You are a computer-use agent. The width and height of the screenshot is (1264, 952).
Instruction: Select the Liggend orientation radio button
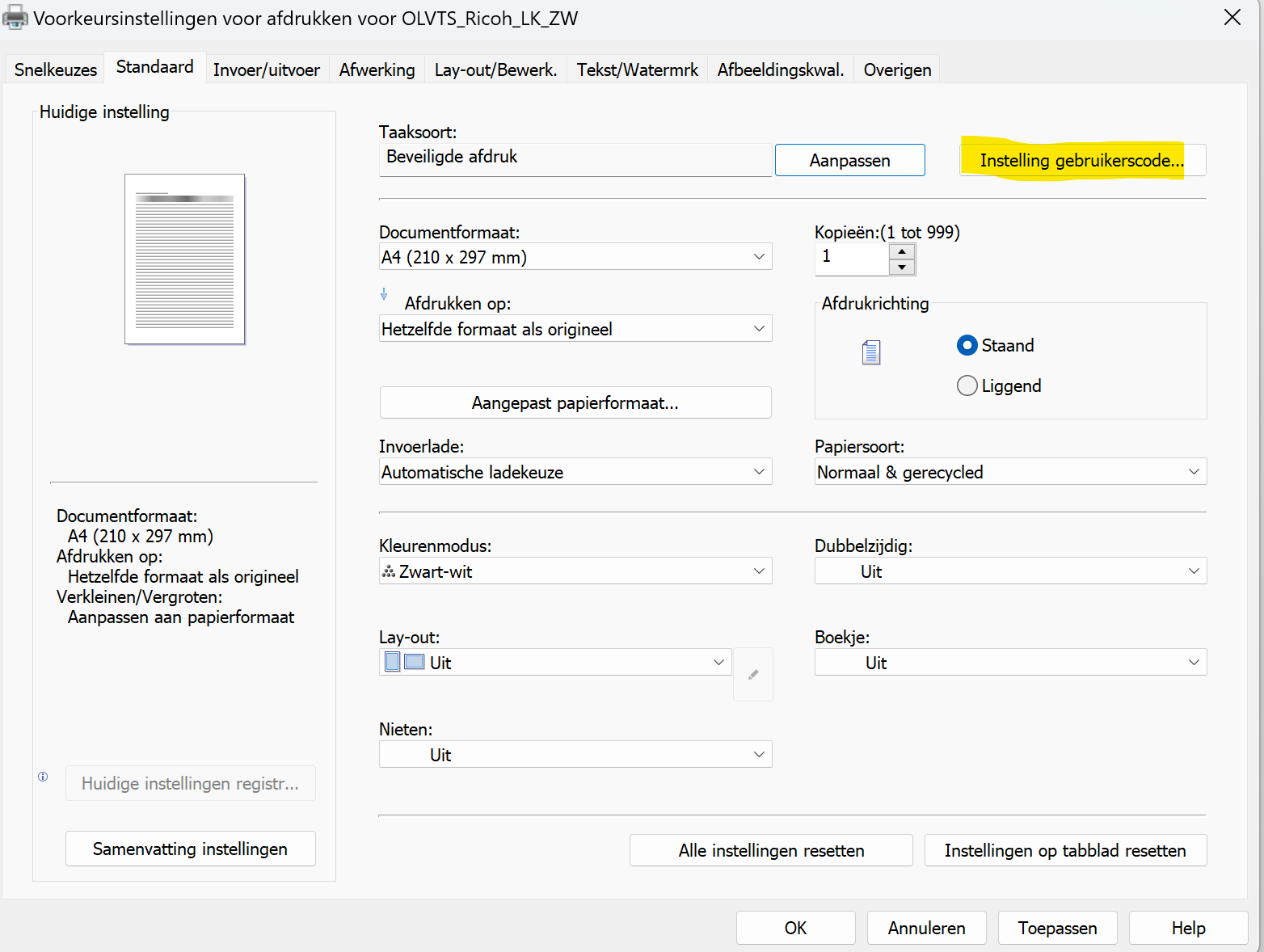pos(967,386)
